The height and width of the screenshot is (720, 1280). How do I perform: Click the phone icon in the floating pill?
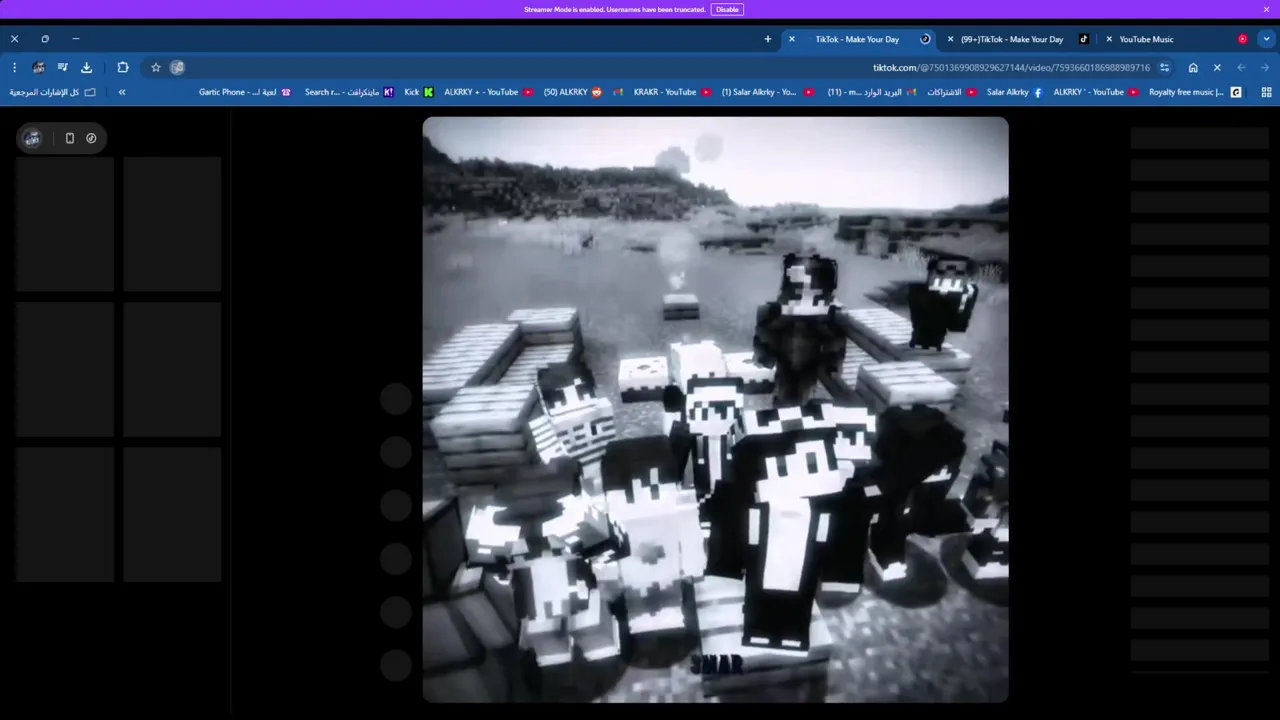[70, 138]
